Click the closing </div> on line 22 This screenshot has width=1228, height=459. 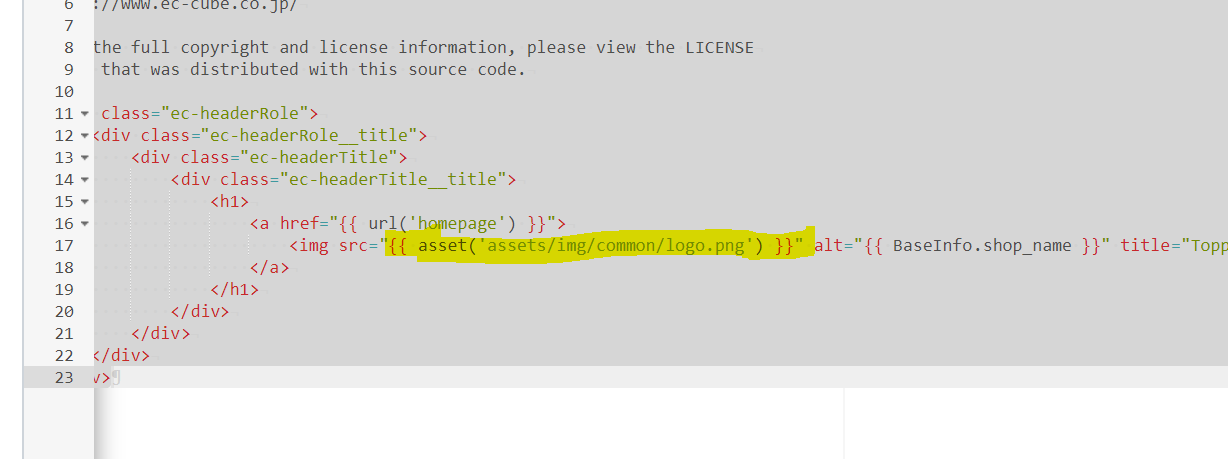pos(121,355)
